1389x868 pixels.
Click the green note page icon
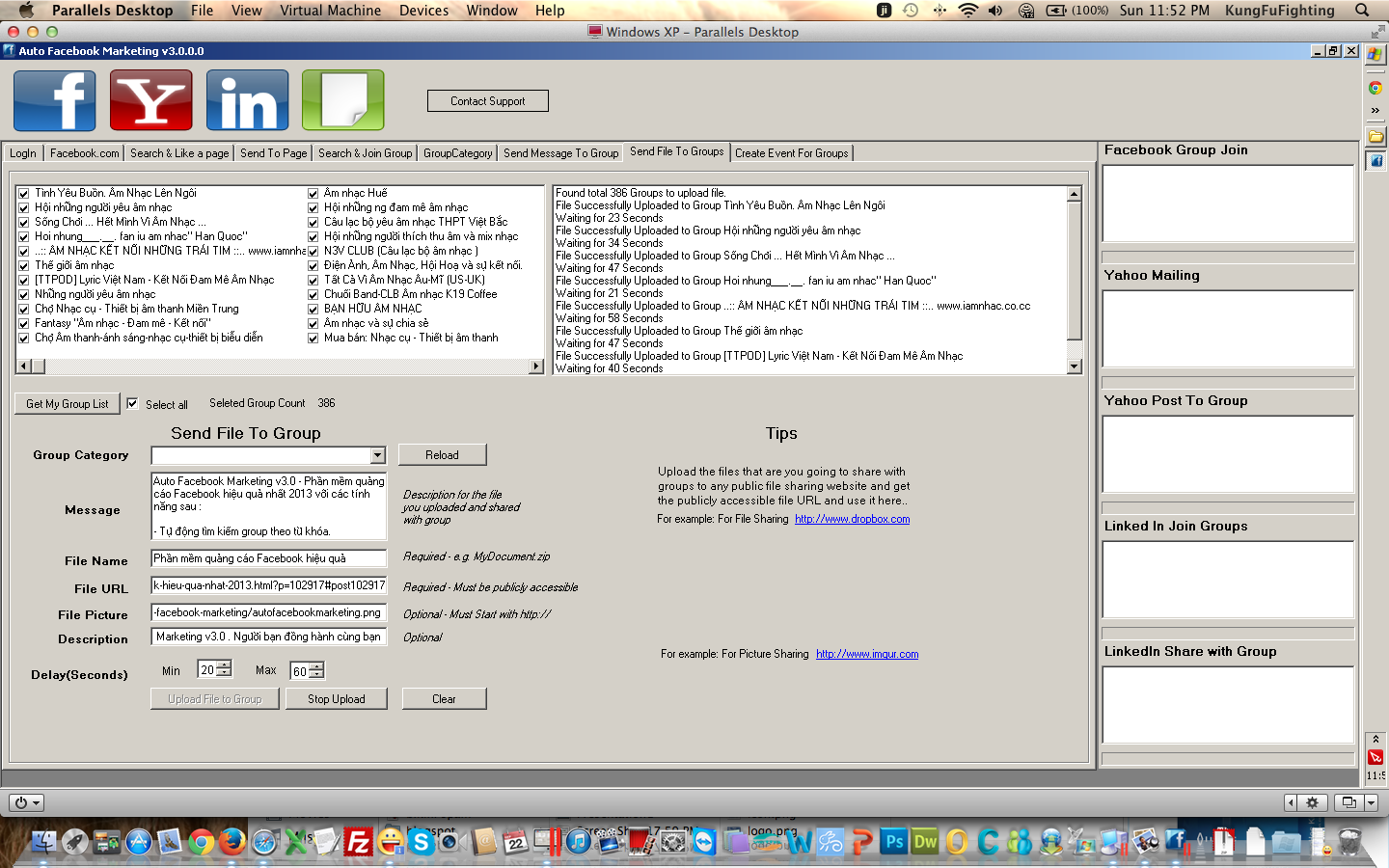tap(343, 100)
